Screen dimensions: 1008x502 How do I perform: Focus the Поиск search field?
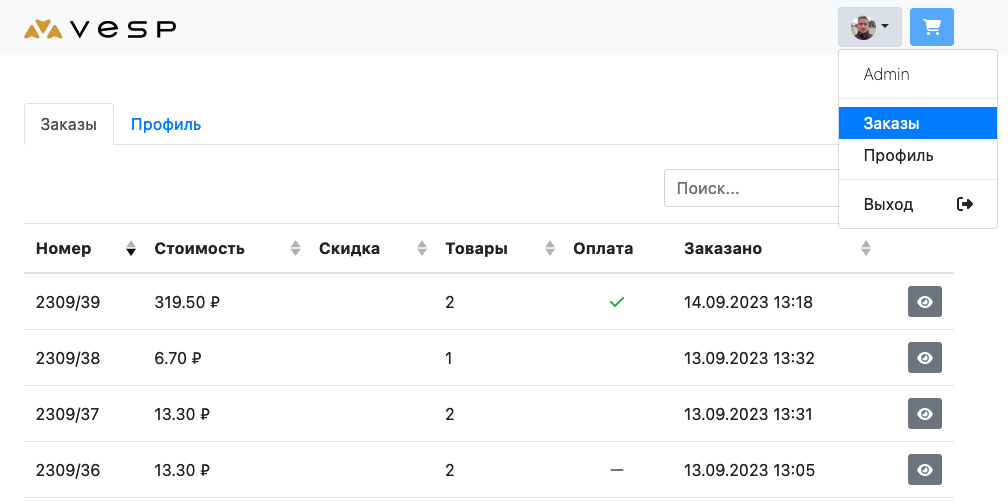752,188
